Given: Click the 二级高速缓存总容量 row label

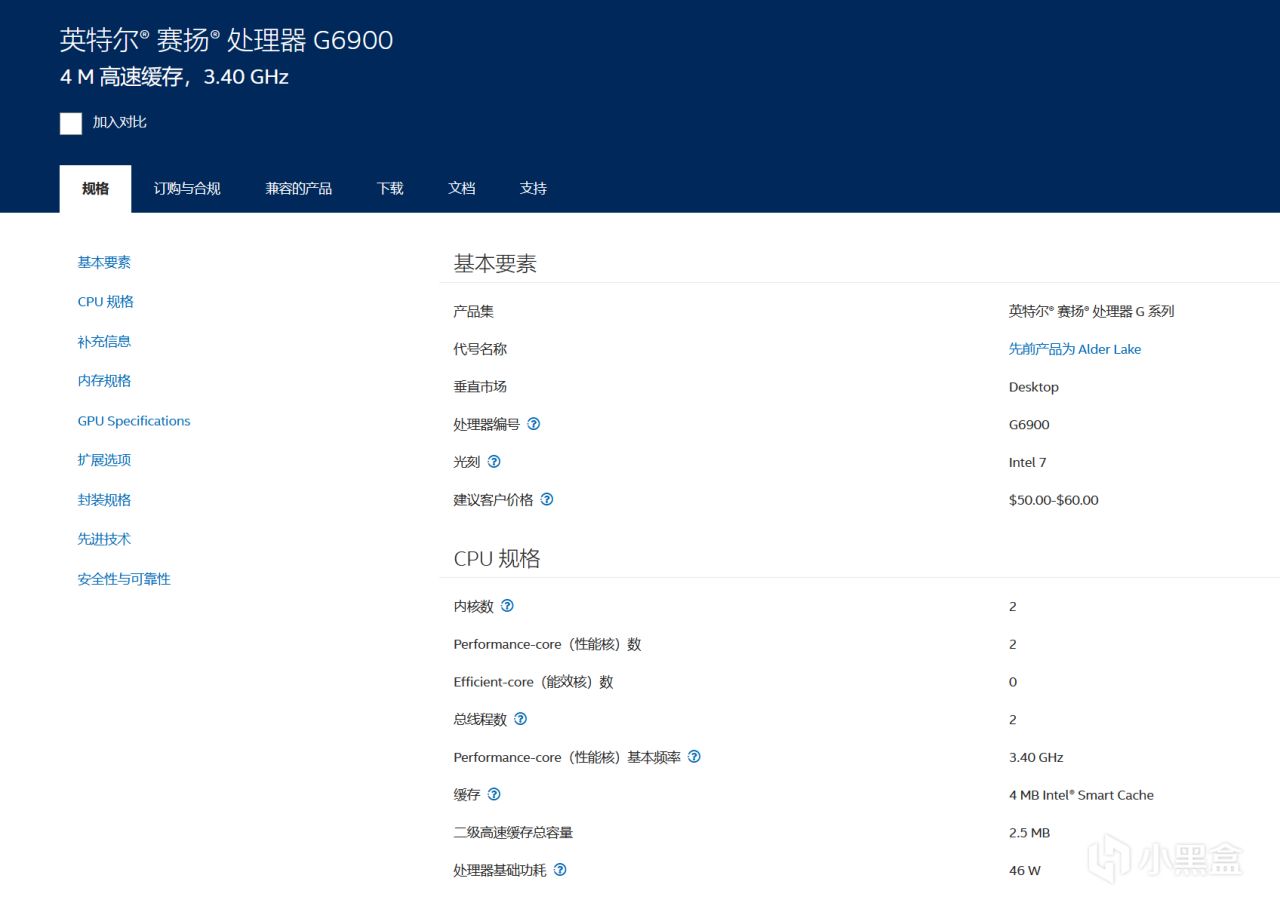Looking at the screenshot, I should [x=513, y=833].
